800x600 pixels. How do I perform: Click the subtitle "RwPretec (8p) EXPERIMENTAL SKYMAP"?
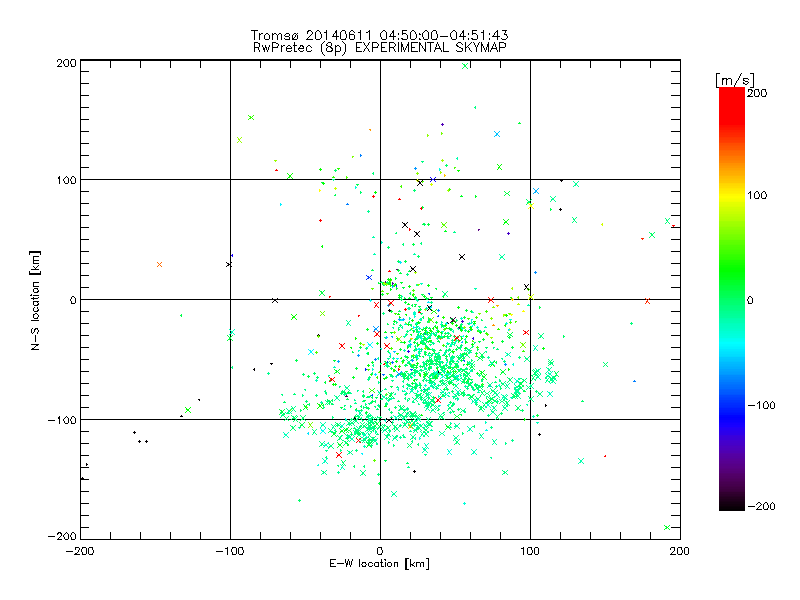point(380,48)
